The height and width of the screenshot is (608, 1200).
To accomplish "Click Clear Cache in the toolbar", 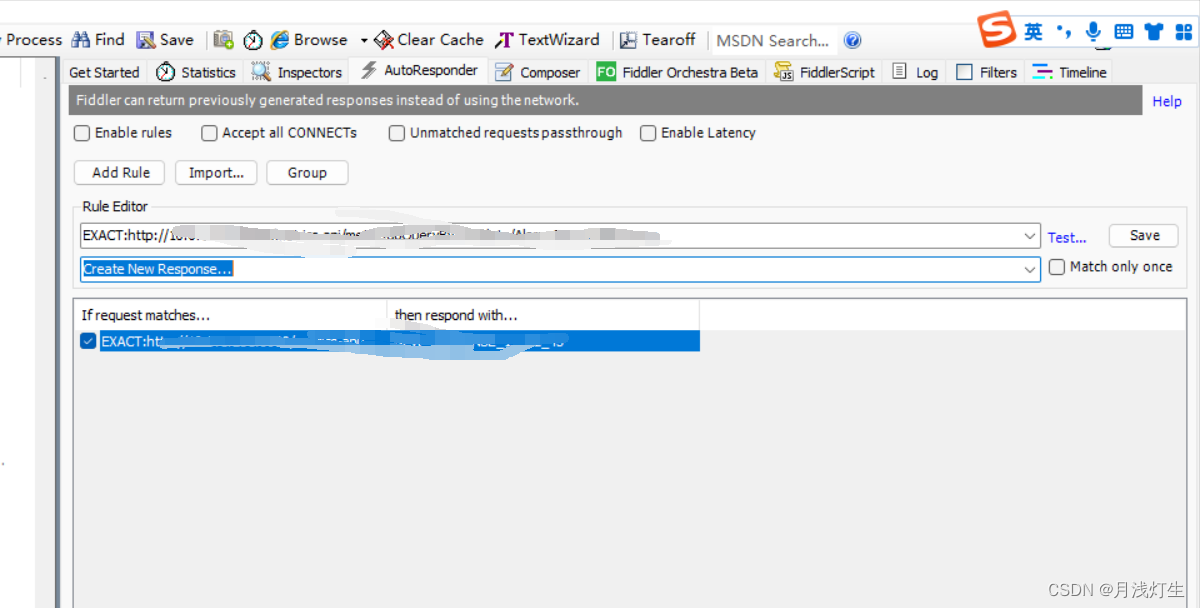I will coord(428,40).
